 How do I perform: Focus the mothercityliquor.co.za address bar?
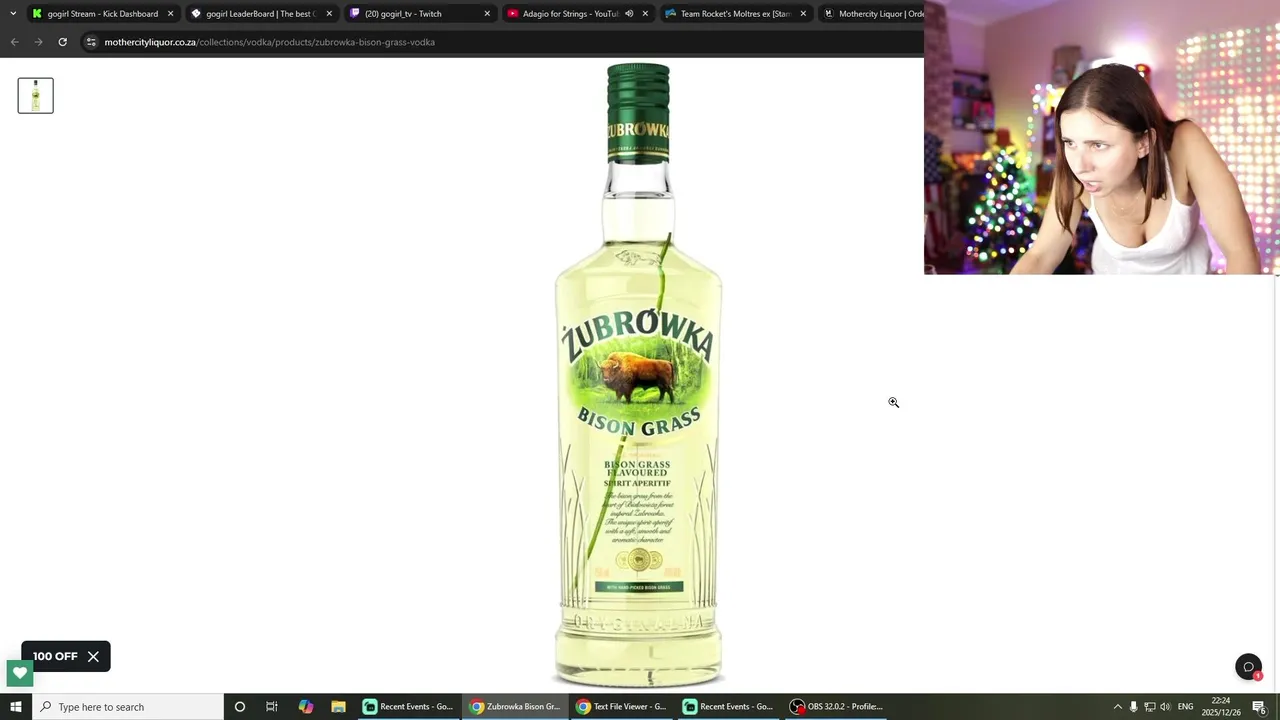coord(270,42)
